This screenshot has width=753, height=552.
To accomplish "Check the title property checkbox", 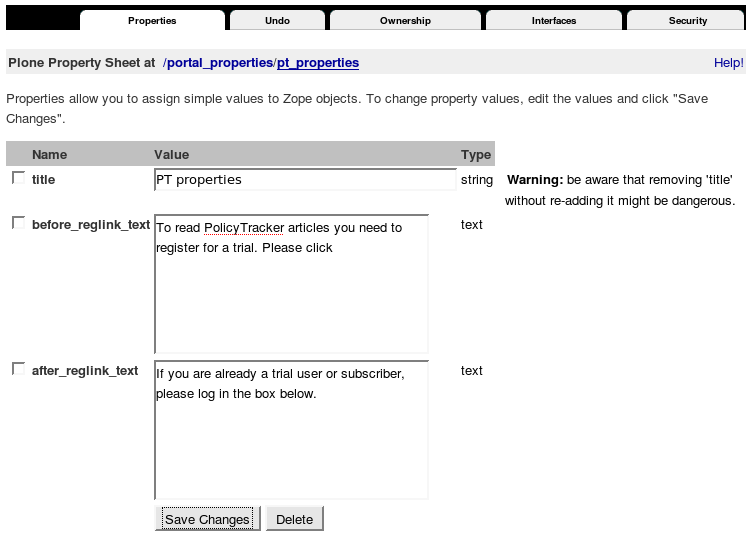I will pos(18,178).
